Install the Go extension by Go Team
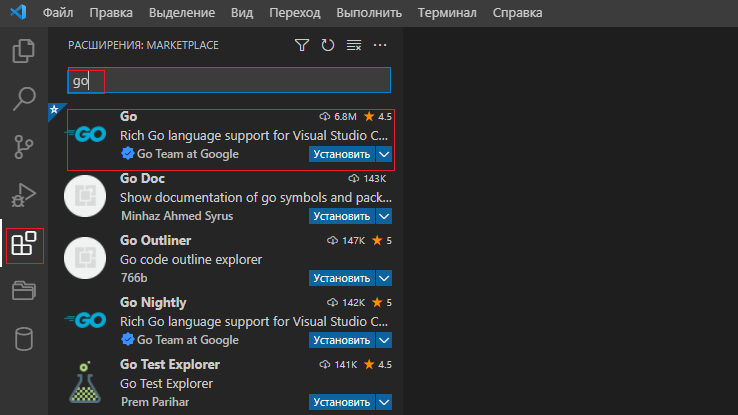The height and width of the screenshot is (415, 738). 342,154
